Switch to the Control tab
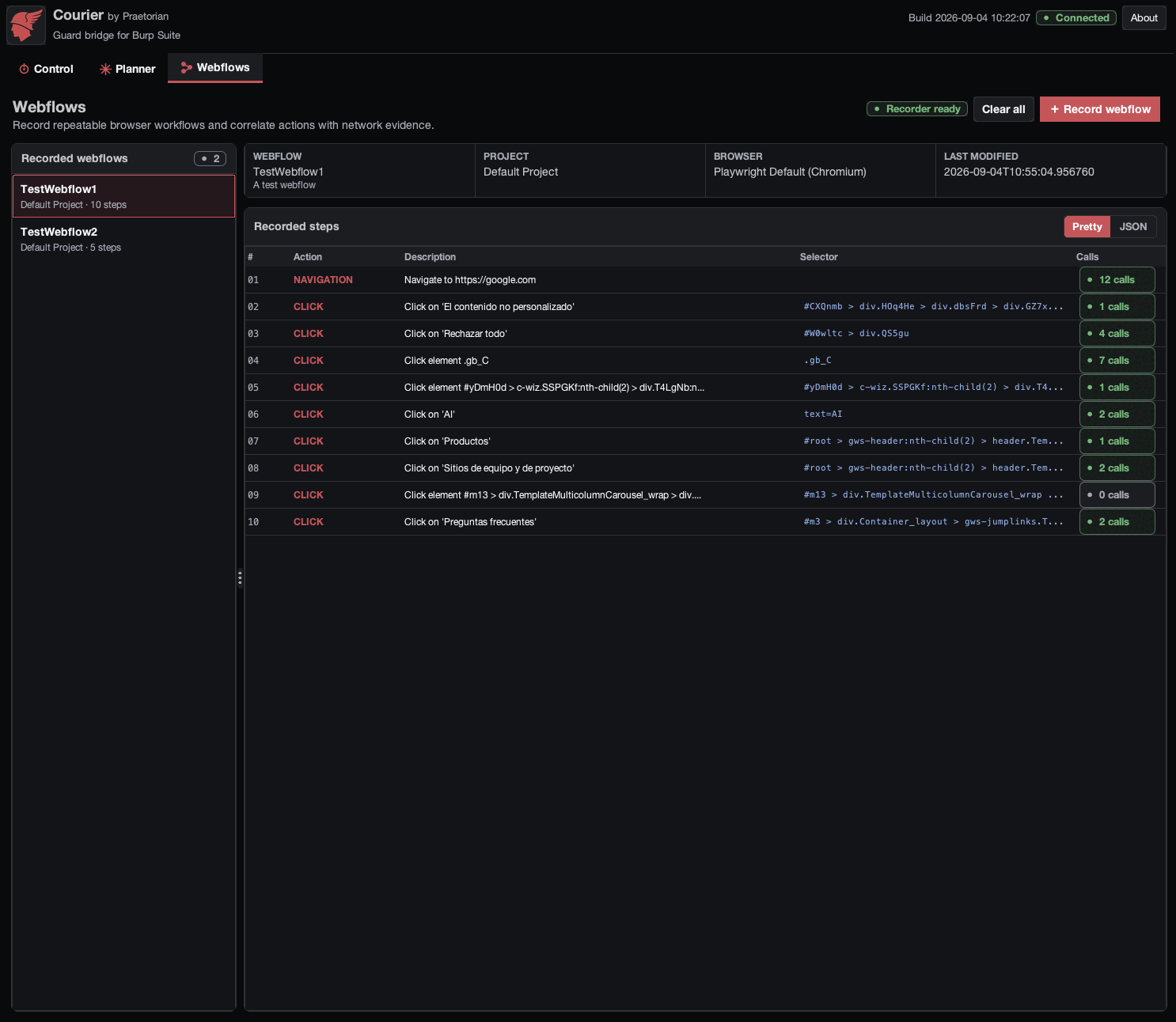Screen dimensions: 1176x1022 (46, 69)
